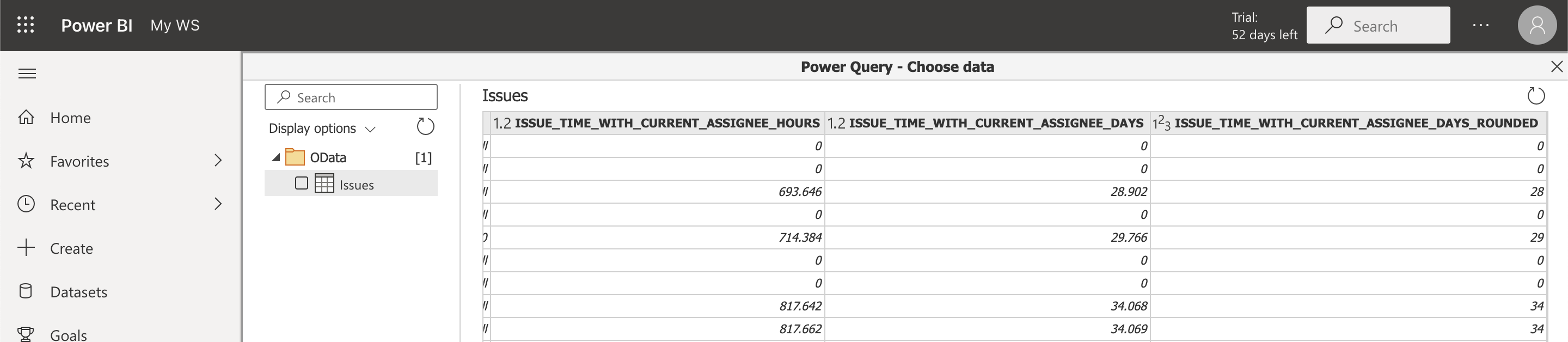The height and width of the screenshot is (342, 1568).
Task: Refresh the navigator tree list
Action: [x=425, y=126]
